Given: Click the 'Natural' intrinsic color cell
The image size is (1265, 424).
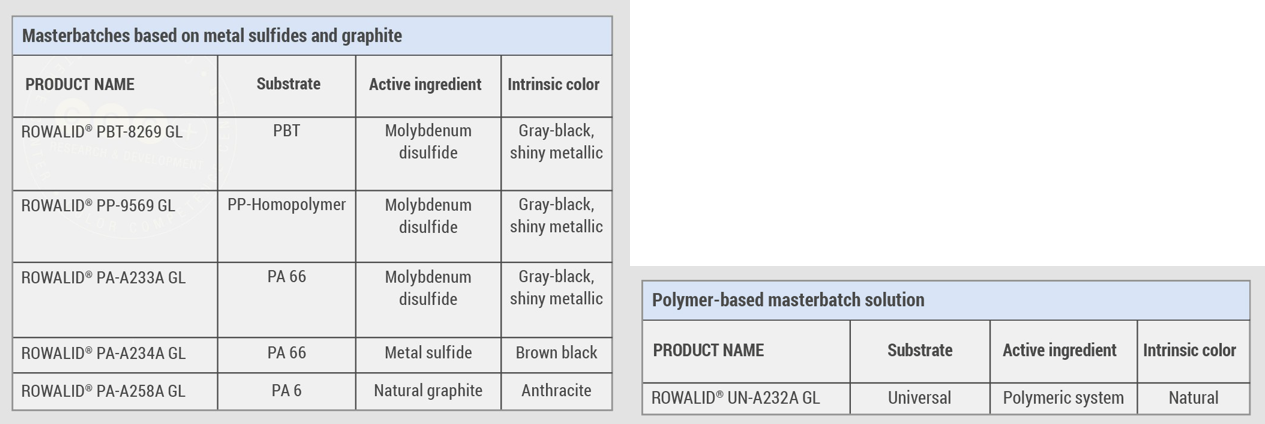Looking at the screenshot, I should (x=1193, y=398).
